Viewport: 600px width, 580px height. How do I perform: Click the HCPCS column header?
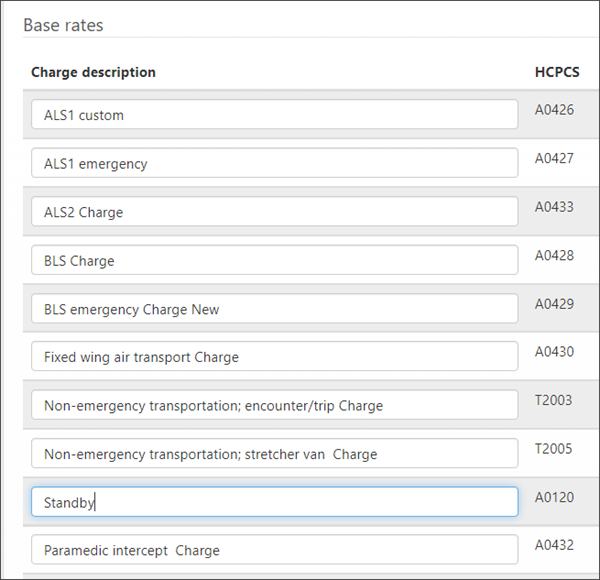point(557,72)
